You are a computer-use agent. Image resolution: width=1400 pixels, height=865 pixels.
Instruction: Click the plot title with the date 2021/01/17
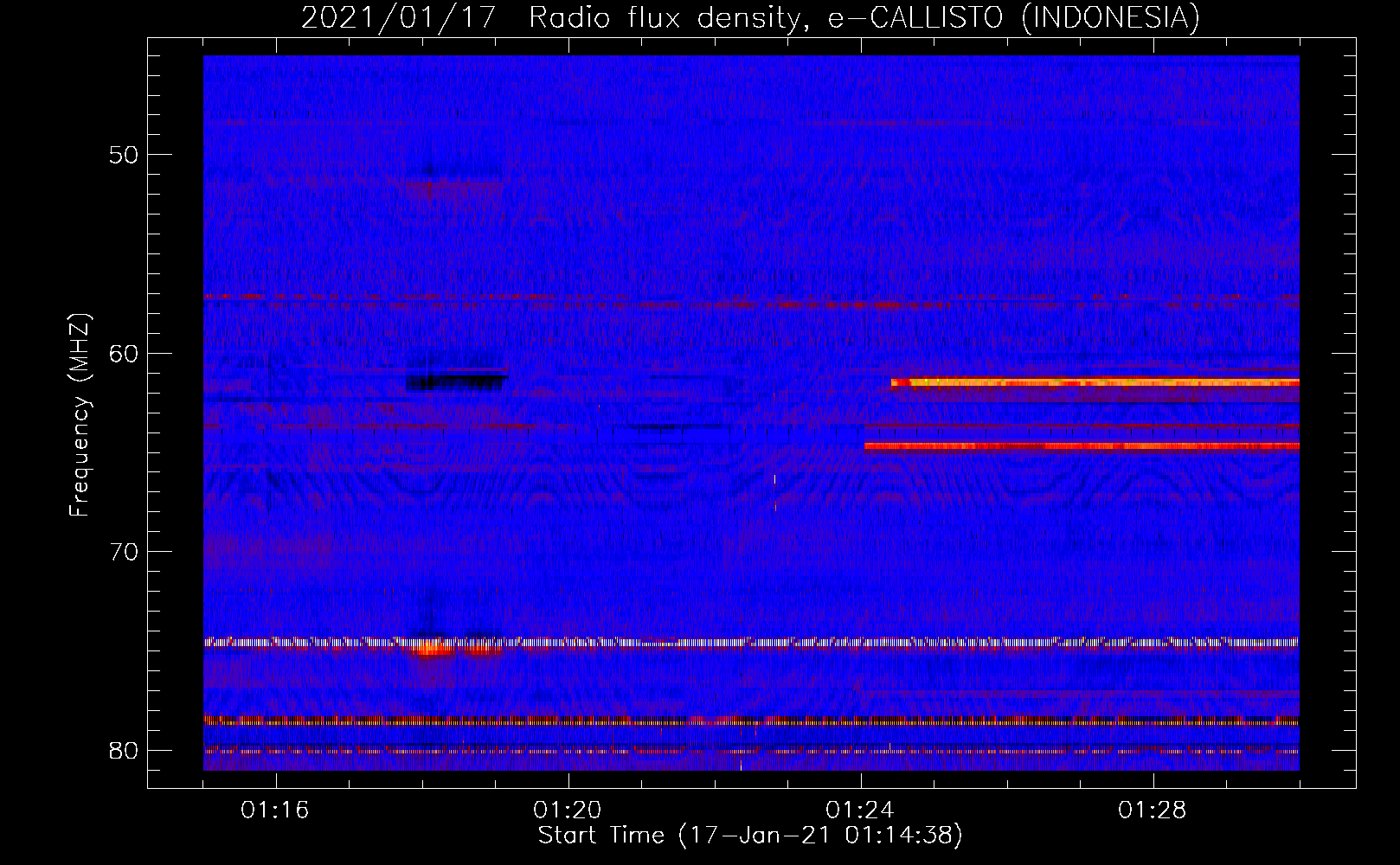[751, 17]
